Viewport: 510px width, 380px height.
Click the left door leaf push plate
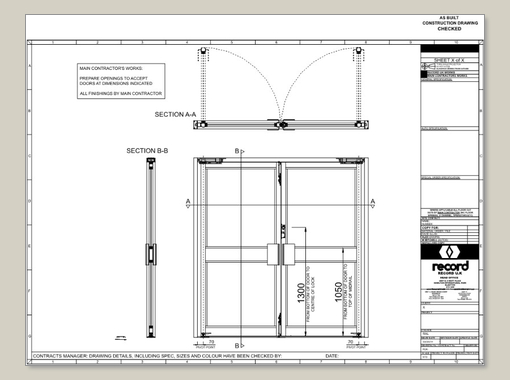[273, 254]
